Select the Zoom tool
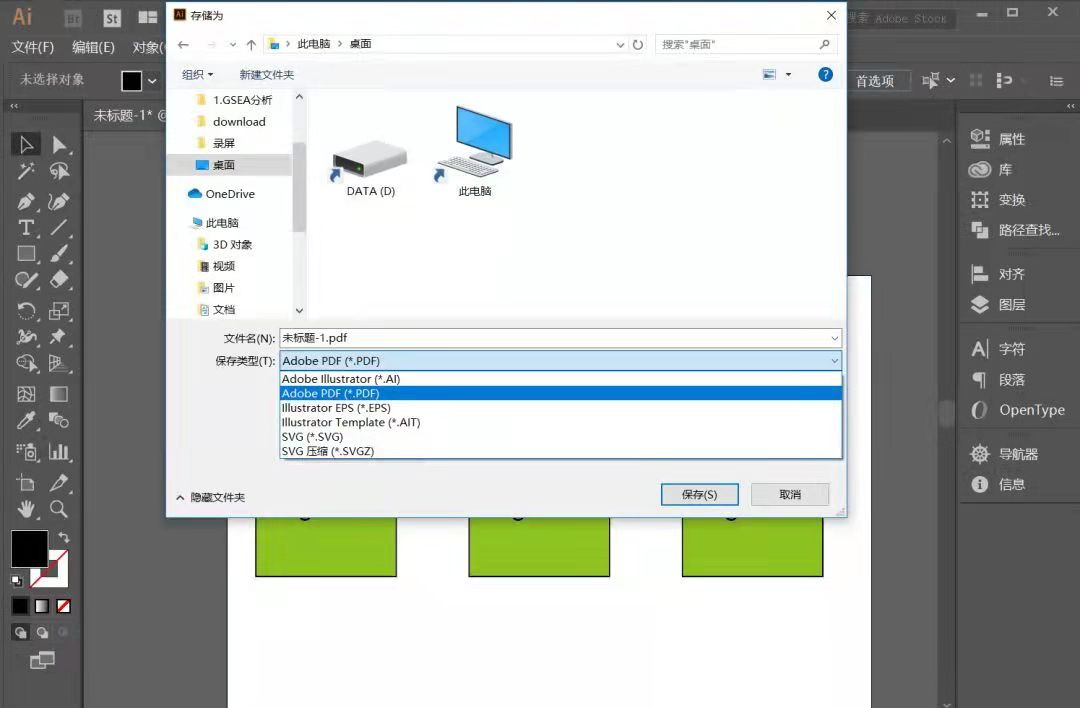1080x708 pixels. pos(59,509)
